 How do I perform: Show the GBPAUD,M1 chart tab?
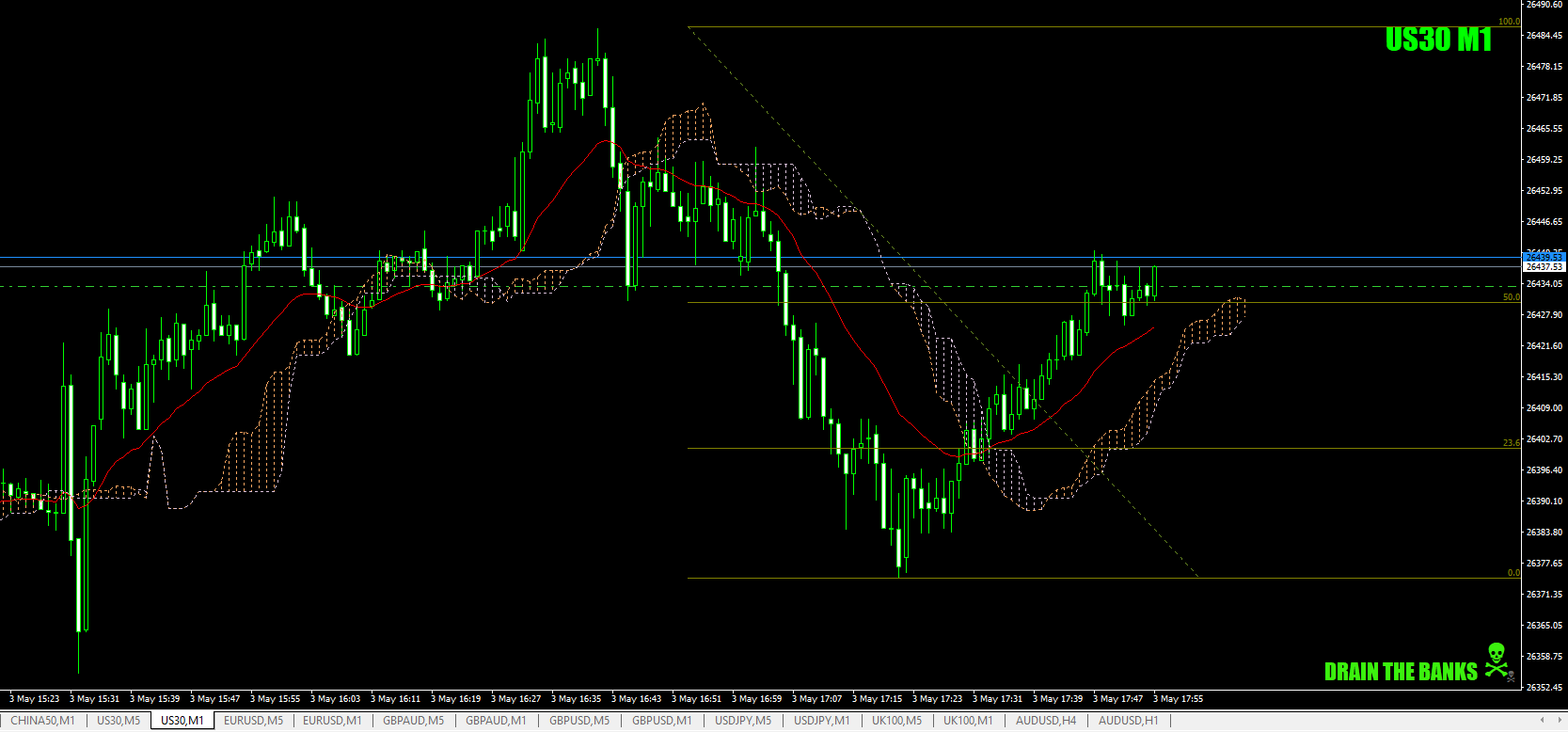[x=496, y=721]
